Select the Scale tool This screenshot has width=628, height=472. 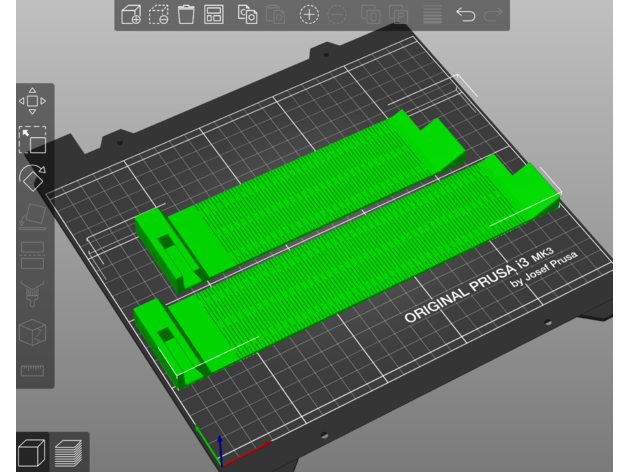click(33, 140)
